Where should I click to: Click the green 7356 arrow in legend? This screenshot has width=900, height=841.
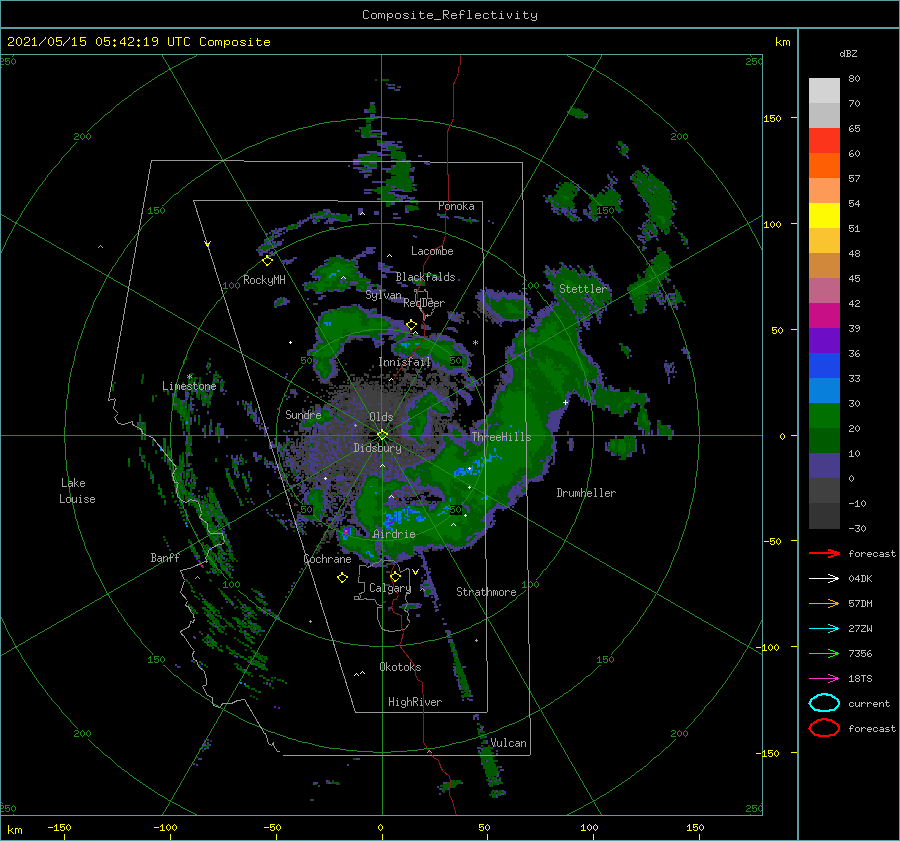(824, 653)
